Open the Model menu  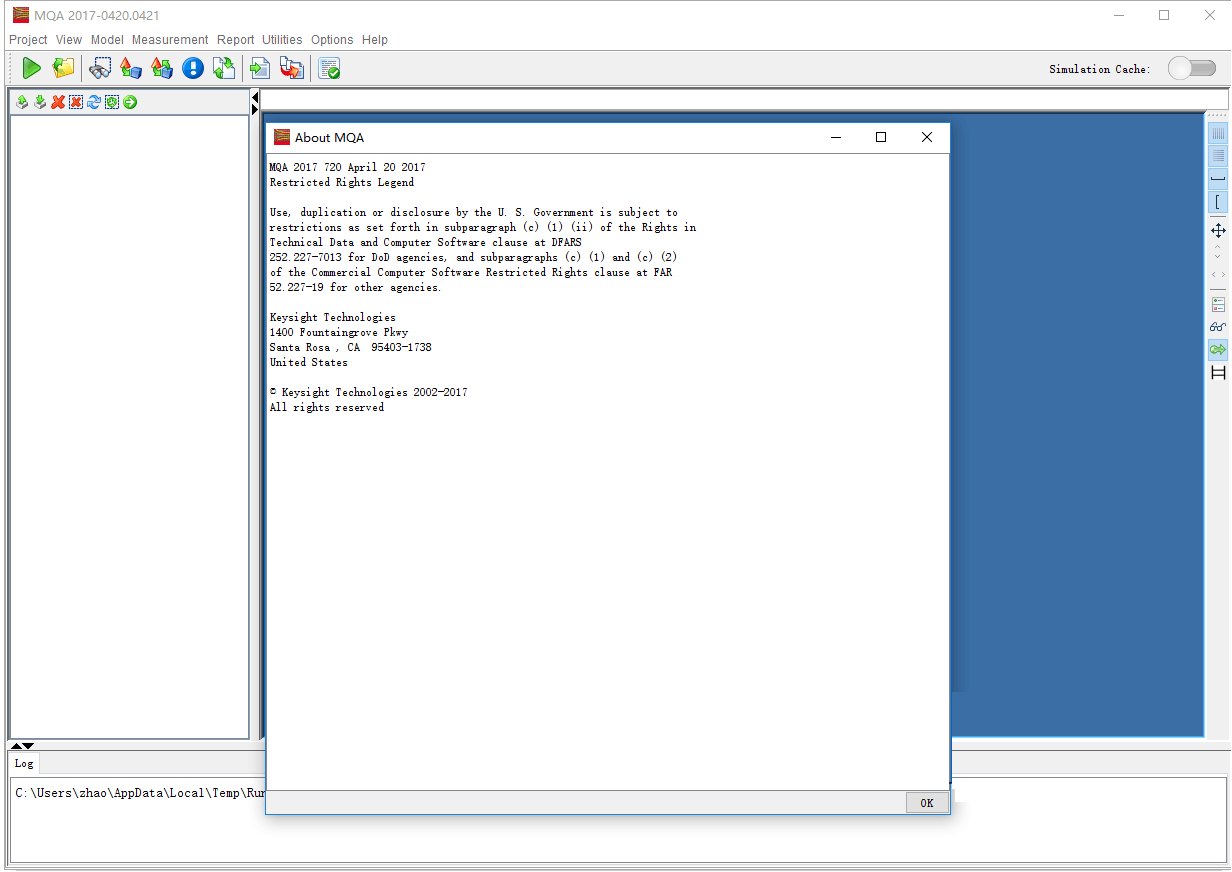tap(107, 40)
